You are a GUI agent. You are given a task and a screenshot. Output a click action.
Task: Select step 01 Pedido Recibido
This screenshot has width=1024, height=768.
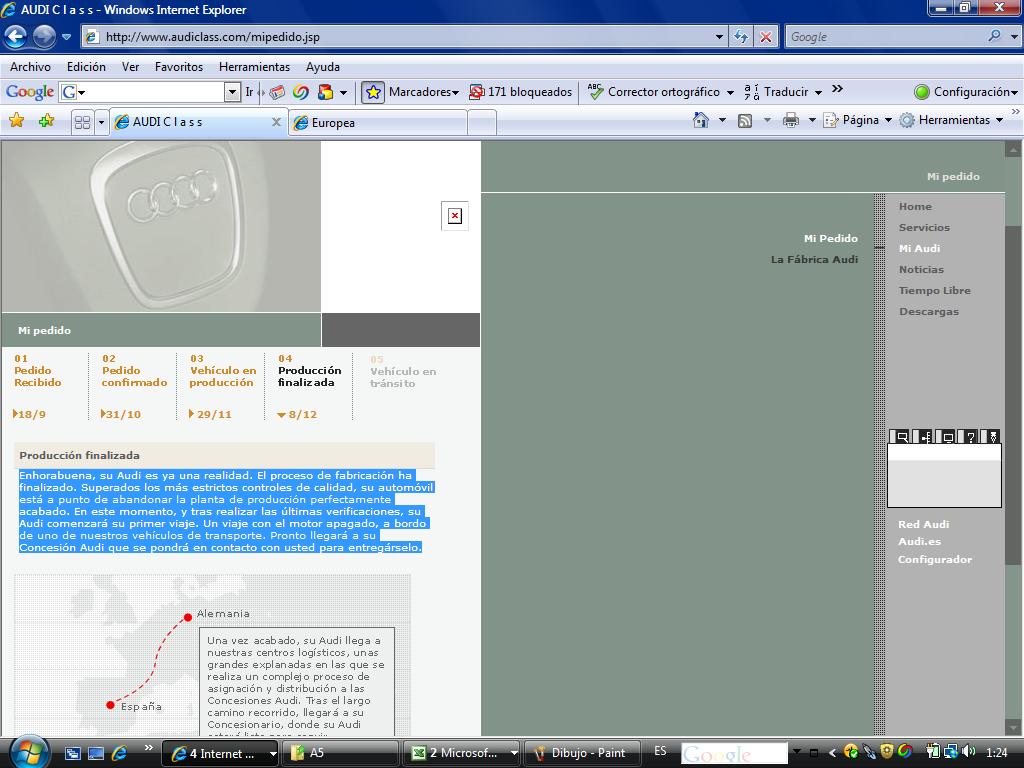38,371
